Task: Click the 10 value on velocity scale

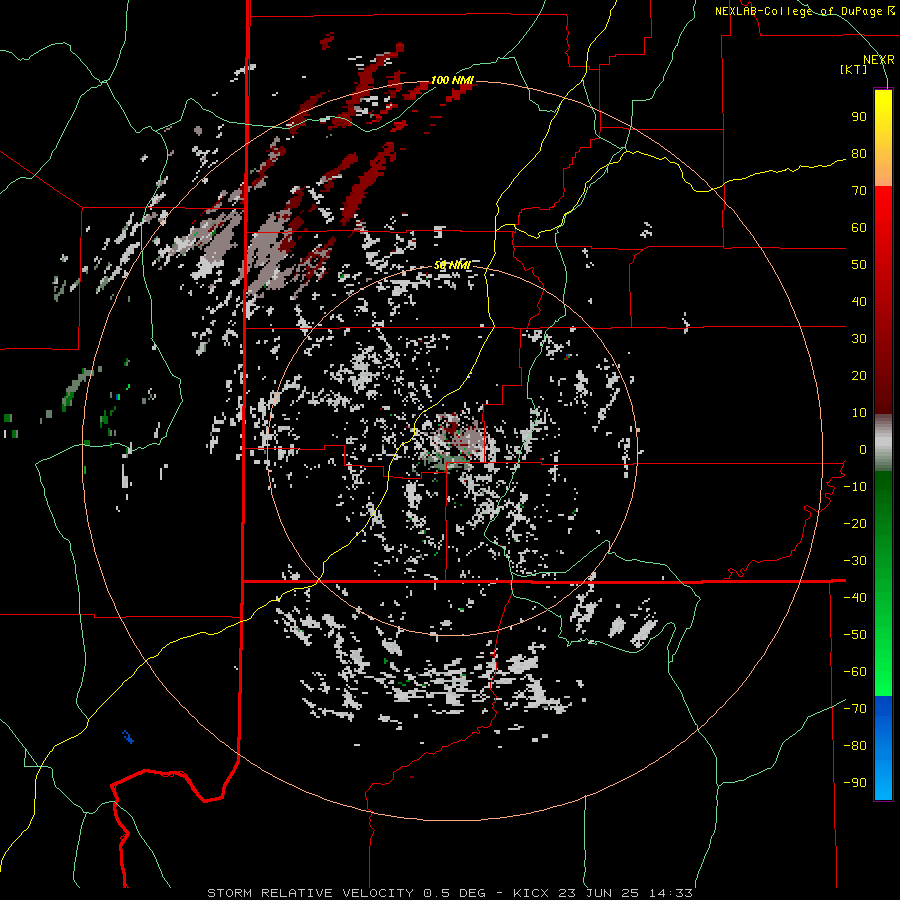Action: click(859, 413)
